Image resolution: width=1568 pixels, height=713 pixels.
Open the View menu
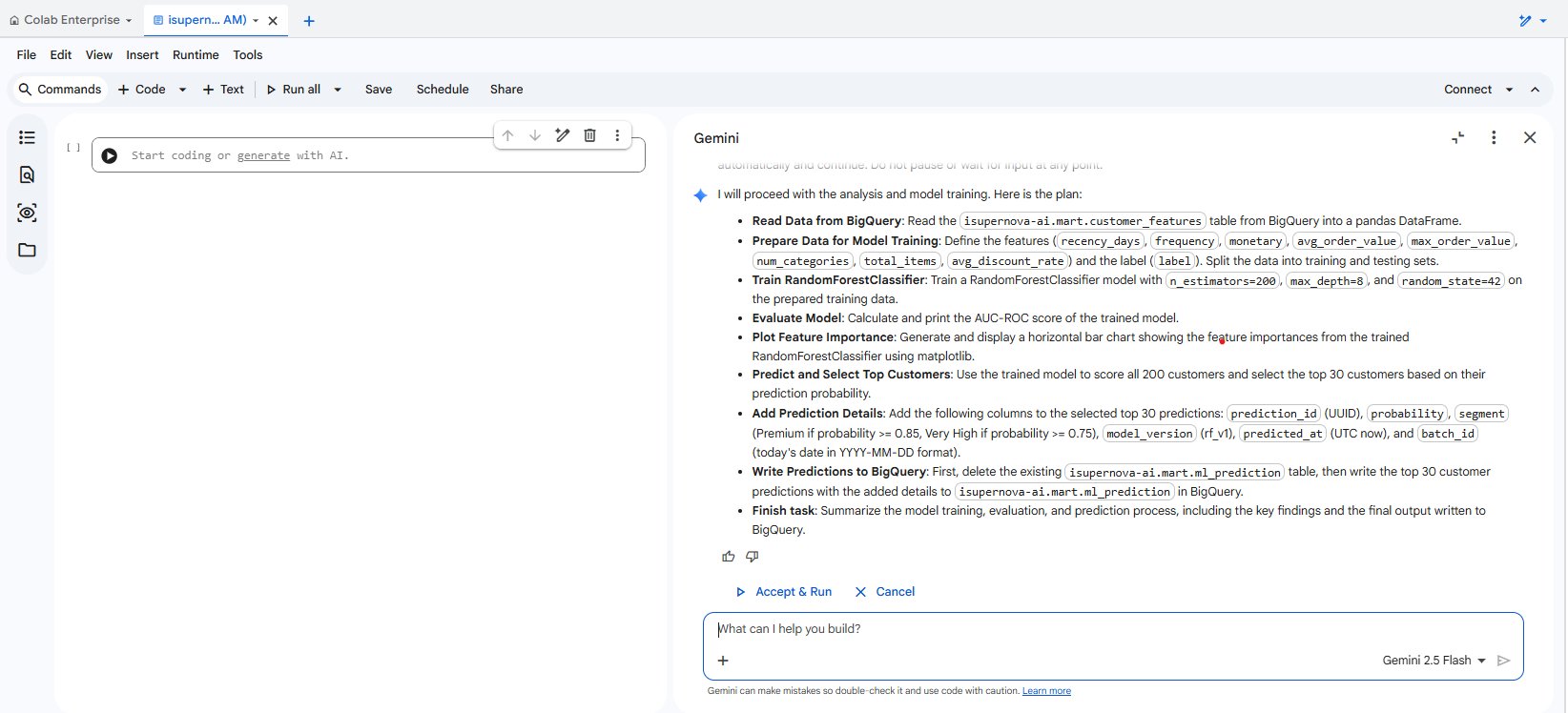(99, 55)
